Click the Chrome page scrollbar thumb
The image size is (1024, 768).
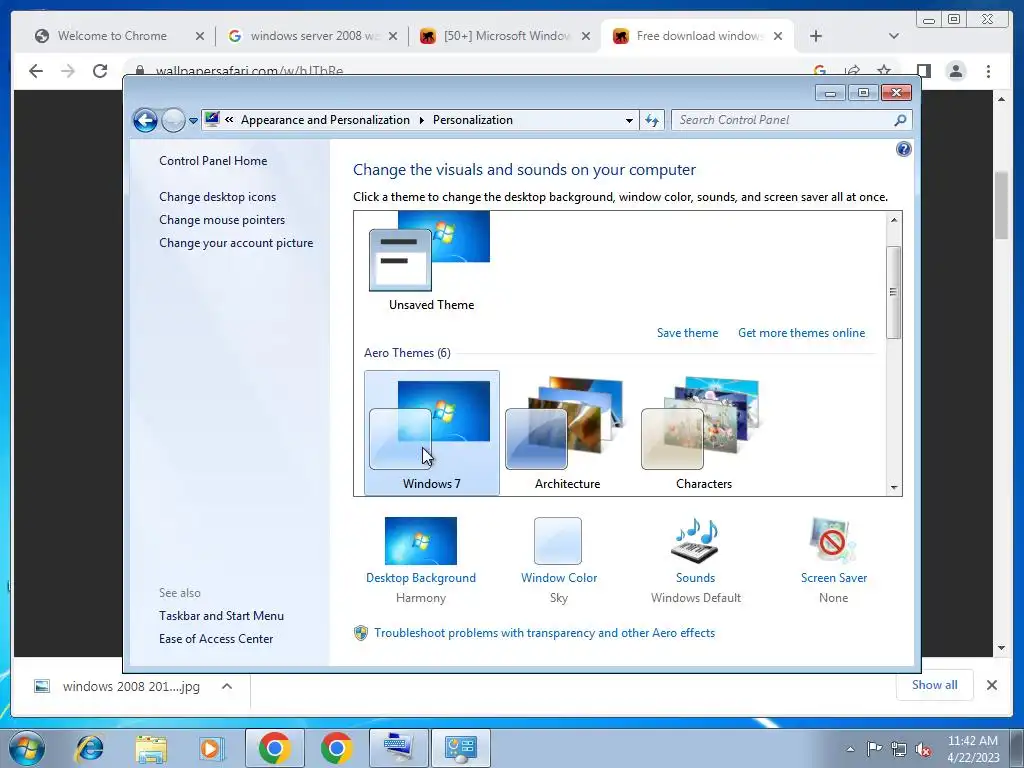coord(1002,206)
